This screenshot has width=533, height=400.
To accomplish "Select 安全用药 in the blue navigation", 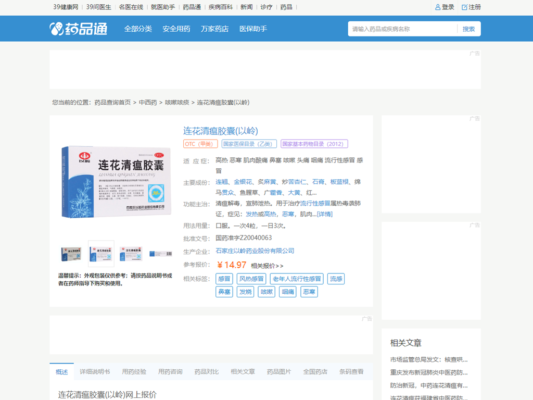I will coord(176,29).
